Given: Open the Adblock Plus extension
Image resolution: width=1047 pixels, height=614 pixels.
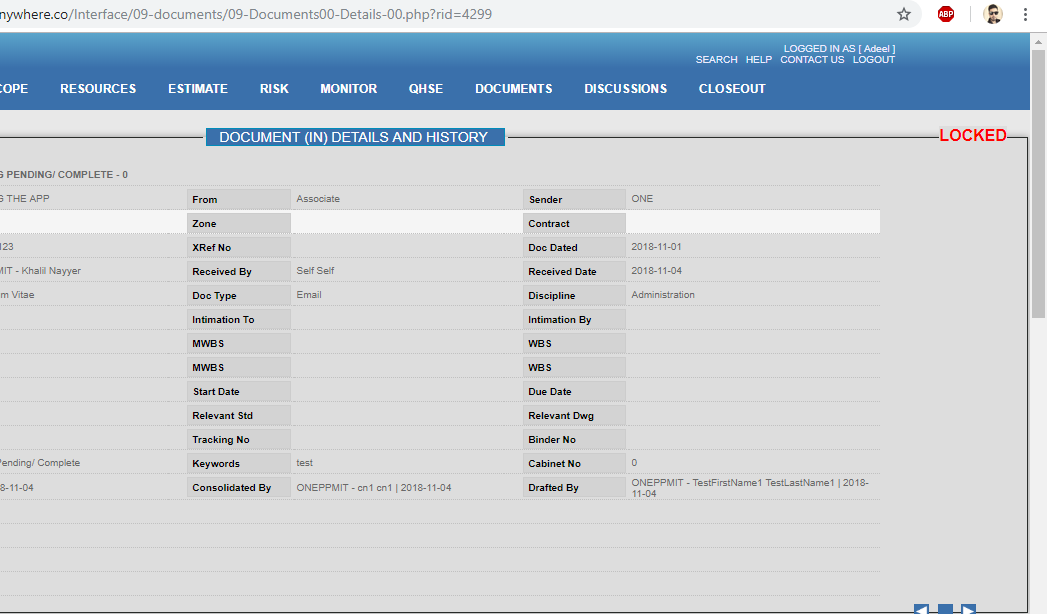Looking at the screenshot, I should point(945,15).
